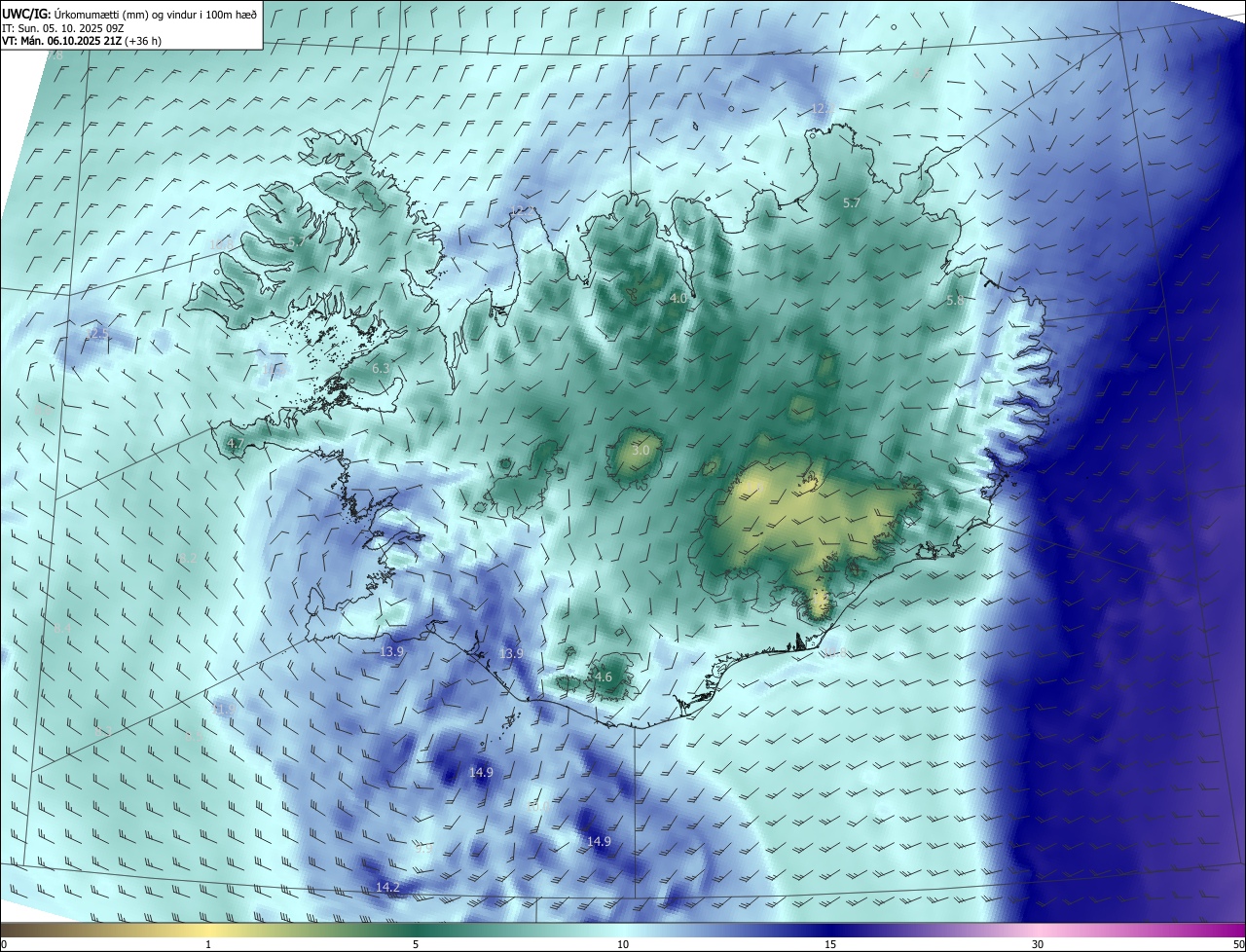This screenshot has height=952, width=1246.
Task: Click the "2.5" value label over the sea
Action: 98,333
